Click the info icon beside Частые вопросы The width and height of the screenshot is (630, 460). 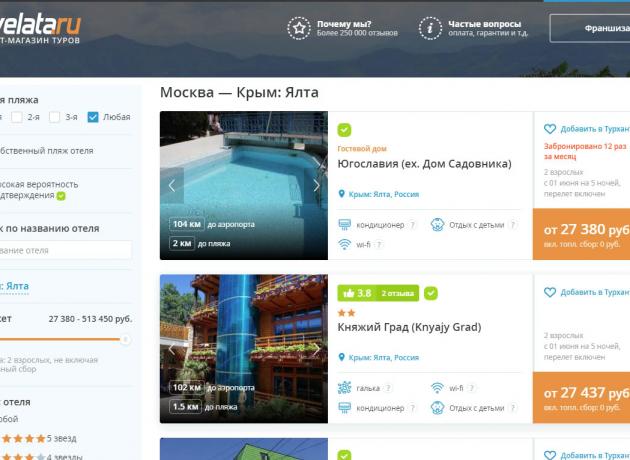(x=430, y=28)
